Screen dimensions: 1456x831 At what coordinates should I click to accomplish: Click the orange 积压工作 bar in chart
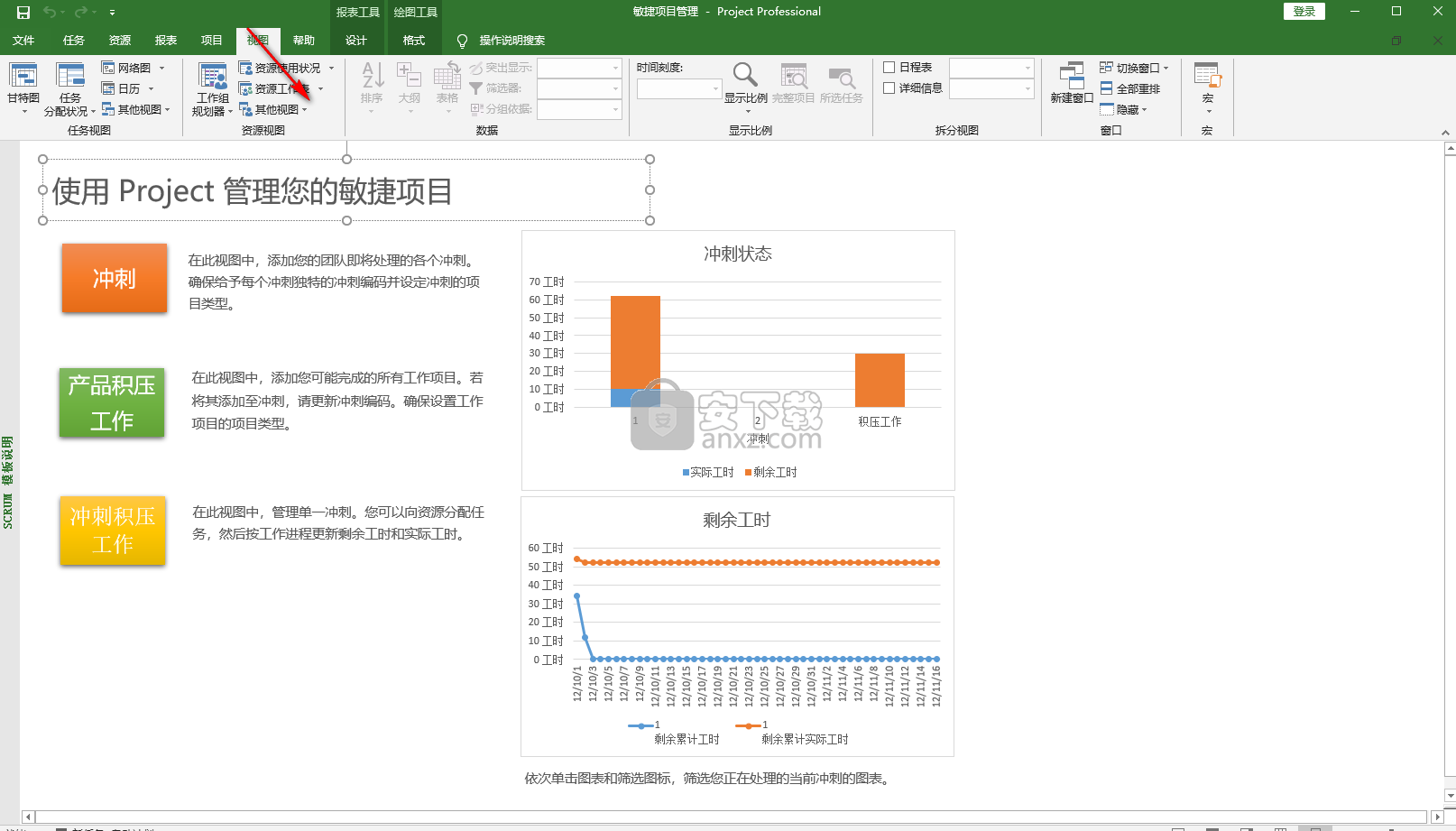(x=880, y=380)
